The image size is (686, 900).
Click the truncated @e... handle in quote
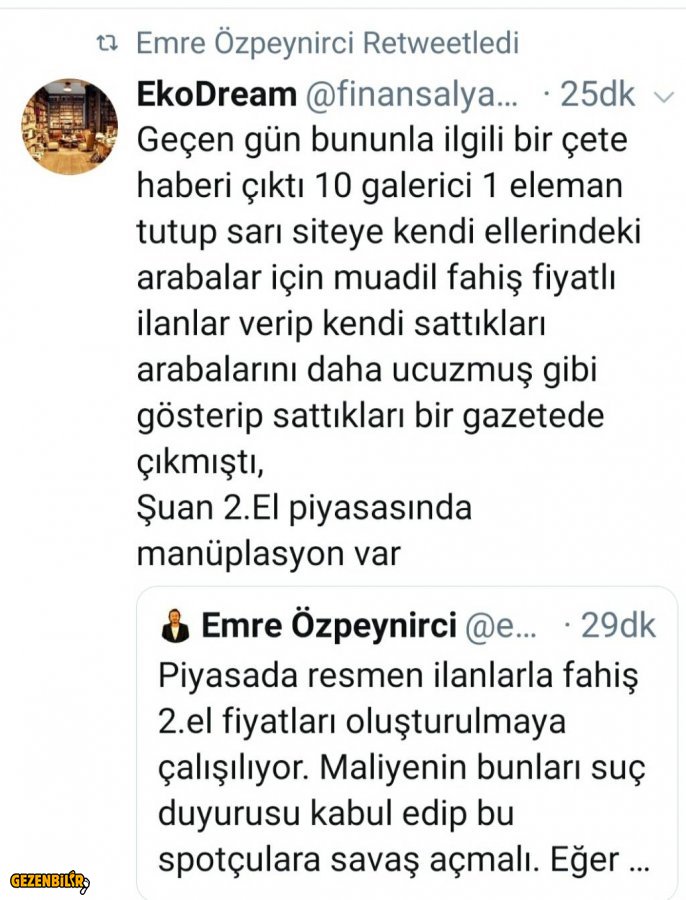coord(501,626)
